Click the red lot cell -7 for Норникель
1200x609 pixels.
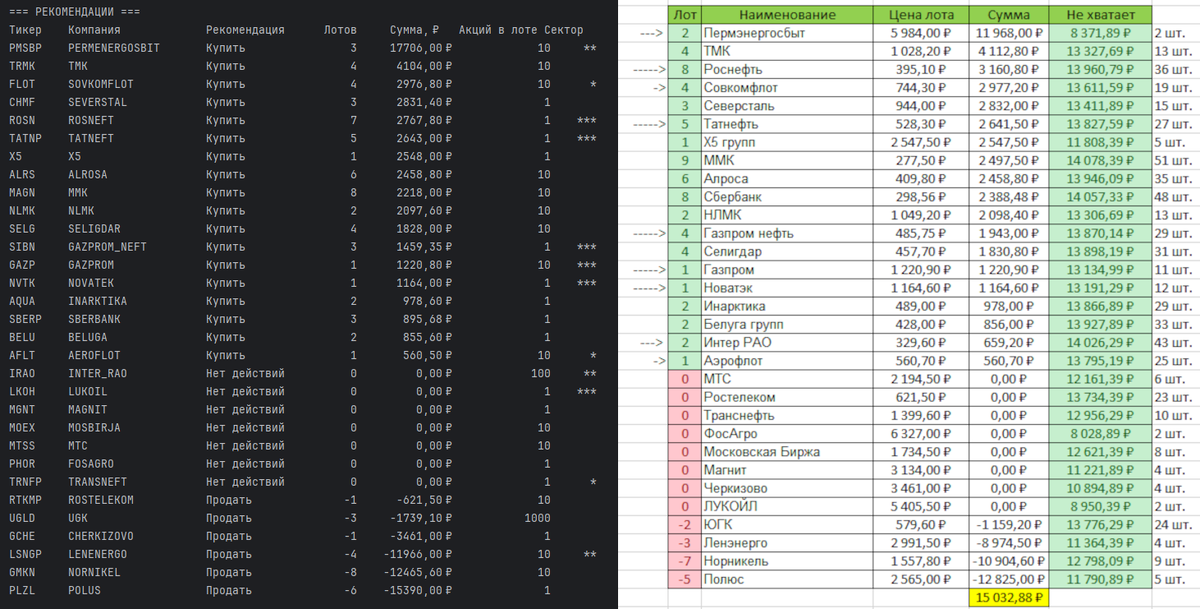coord(685,561)
